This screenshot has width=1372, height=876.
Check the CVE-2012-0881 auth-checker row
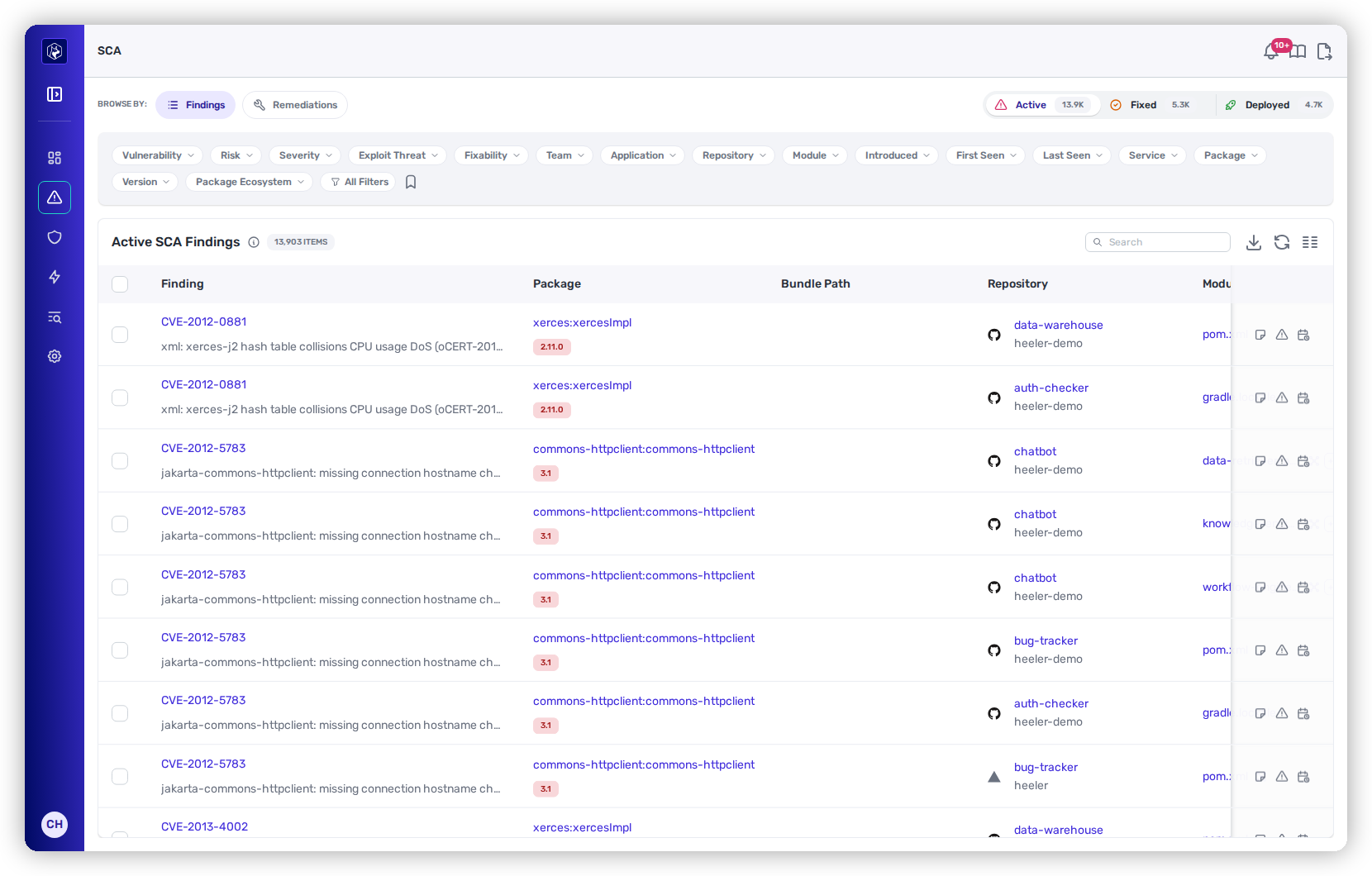(120, 398)
